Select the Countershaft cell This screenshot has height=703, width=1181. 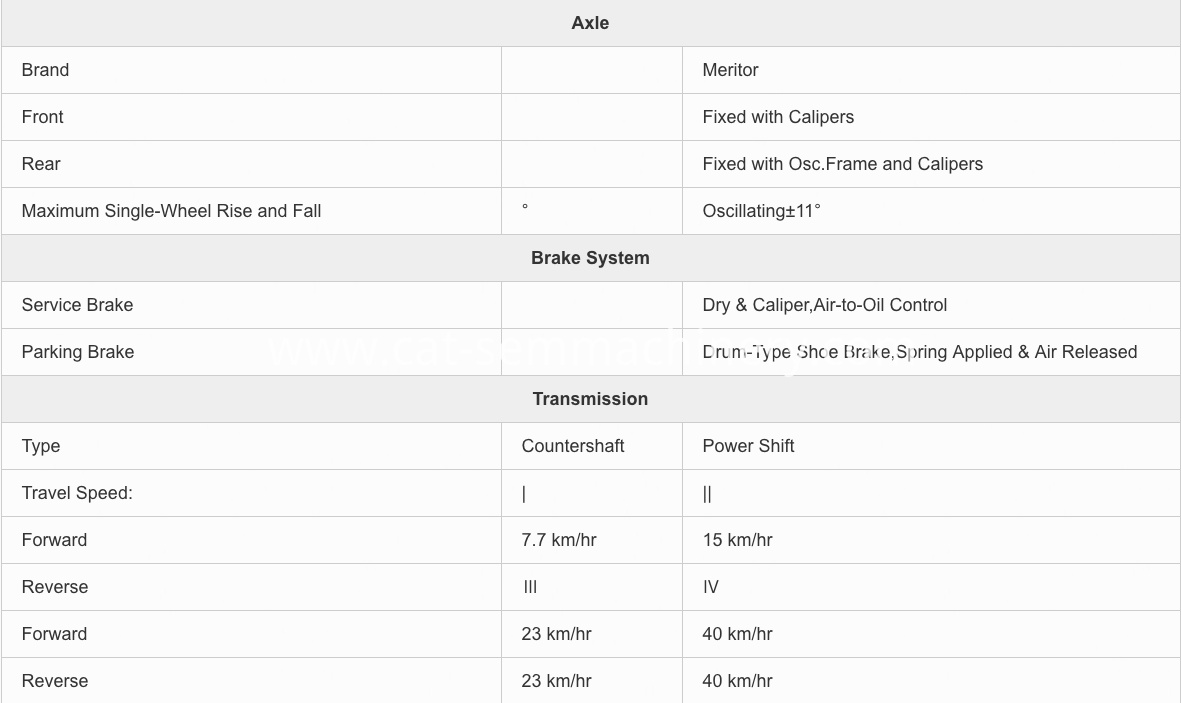(x=591, y=446)
